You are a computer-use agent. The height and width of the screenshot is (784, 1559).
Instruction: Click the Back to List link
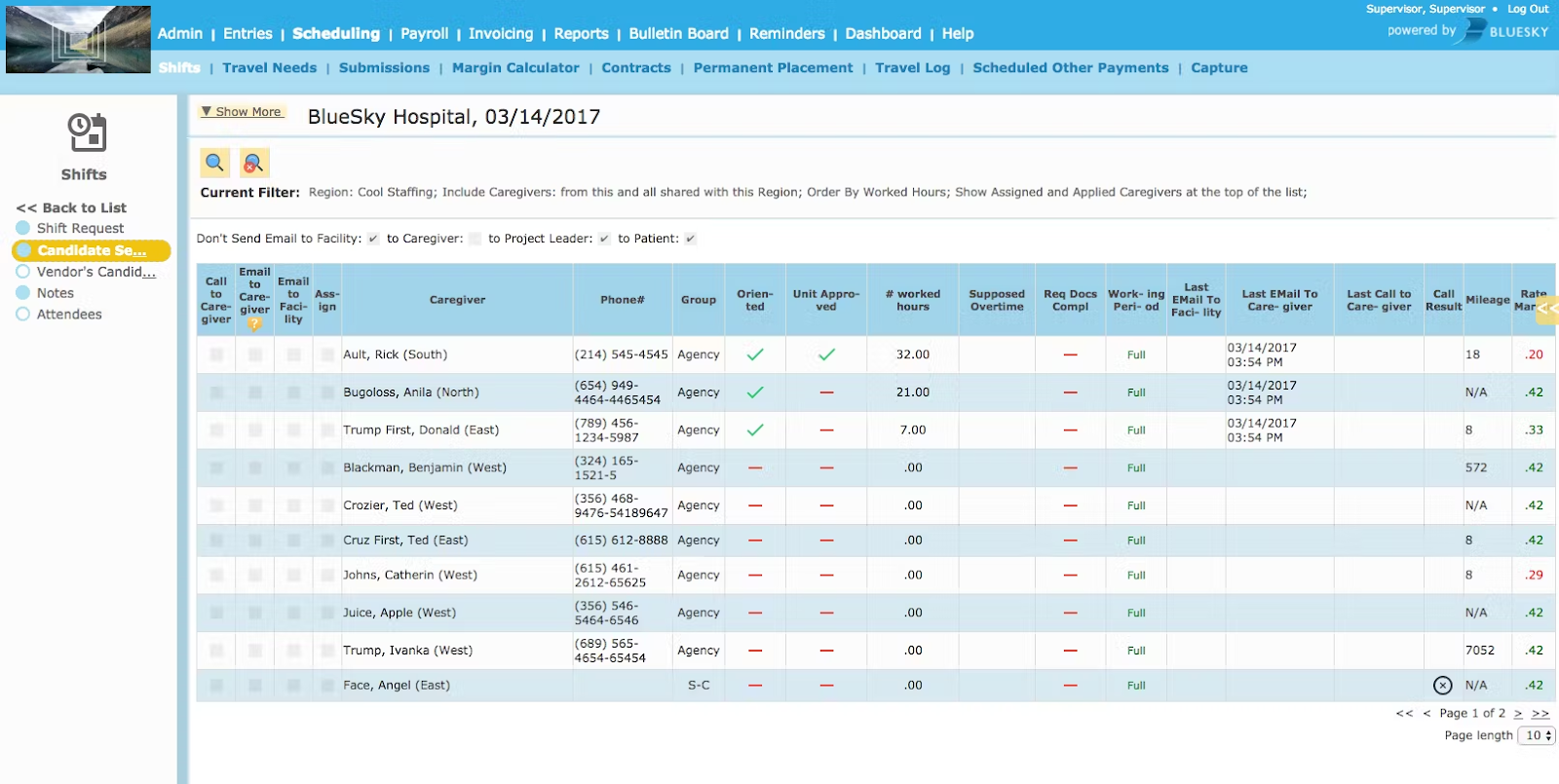[71, 207]
